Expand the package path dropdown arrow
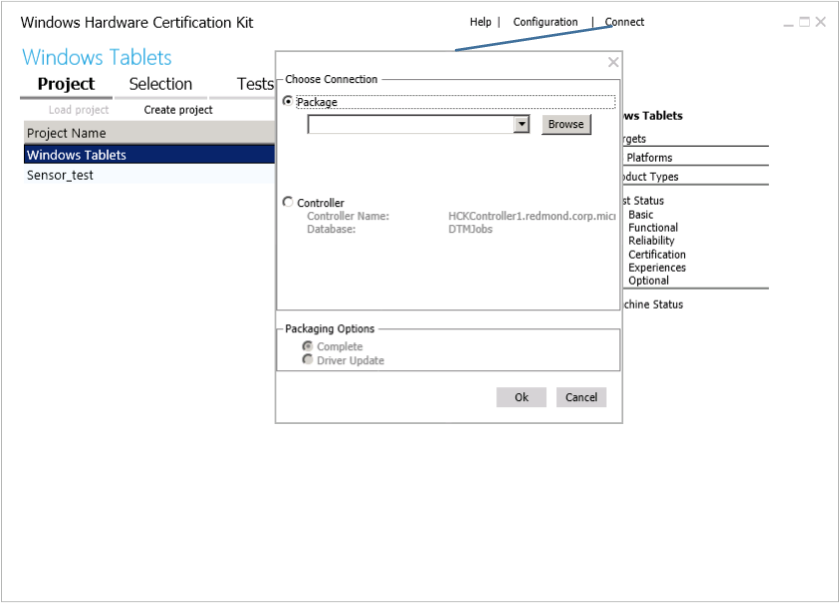Screen dimensions: 840x603 [521, 124]
